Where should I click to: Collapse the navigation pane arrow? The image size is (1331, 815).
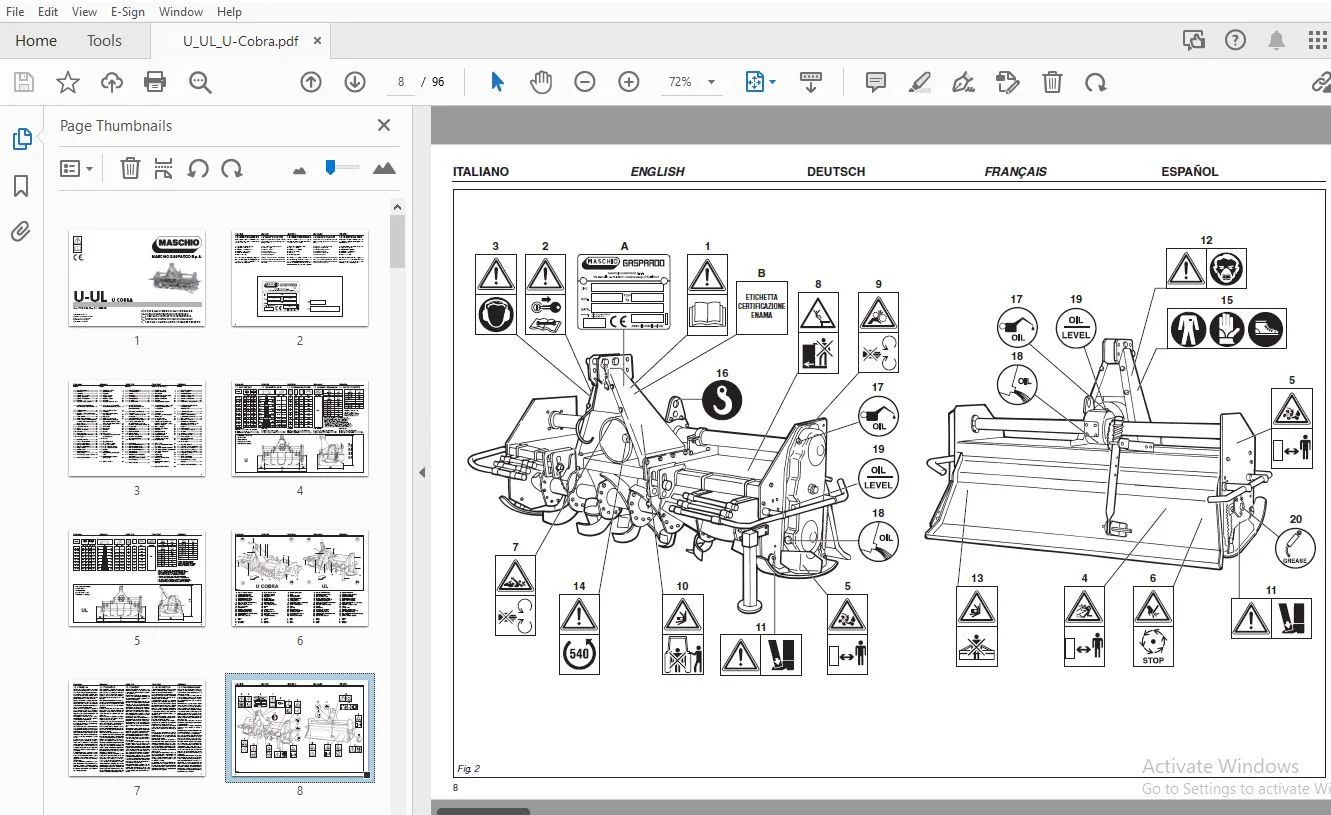pos(422,472)
